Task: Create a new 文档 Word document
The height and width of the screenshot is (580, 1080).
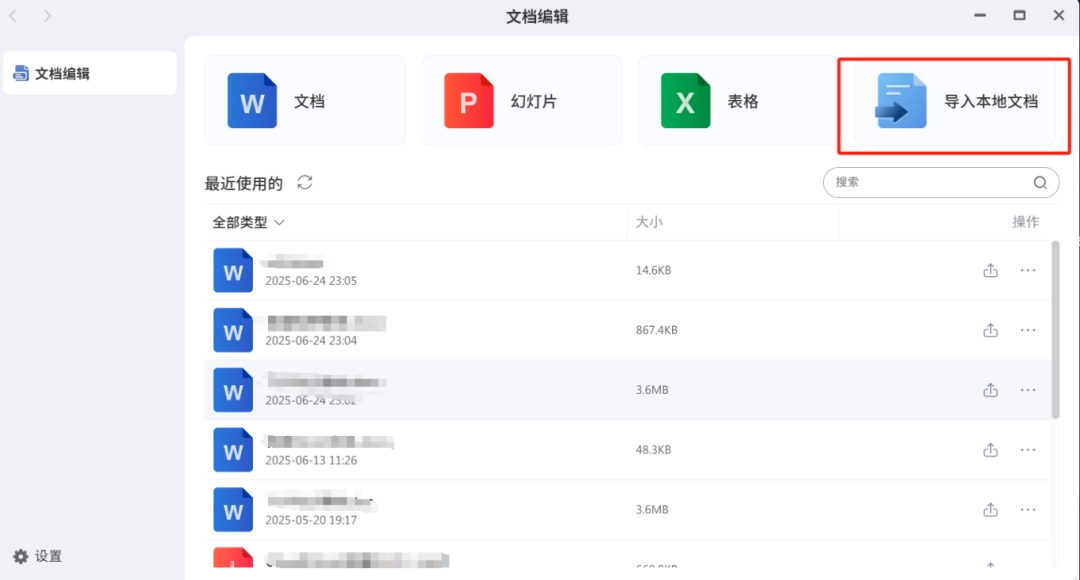Action: 304,101
